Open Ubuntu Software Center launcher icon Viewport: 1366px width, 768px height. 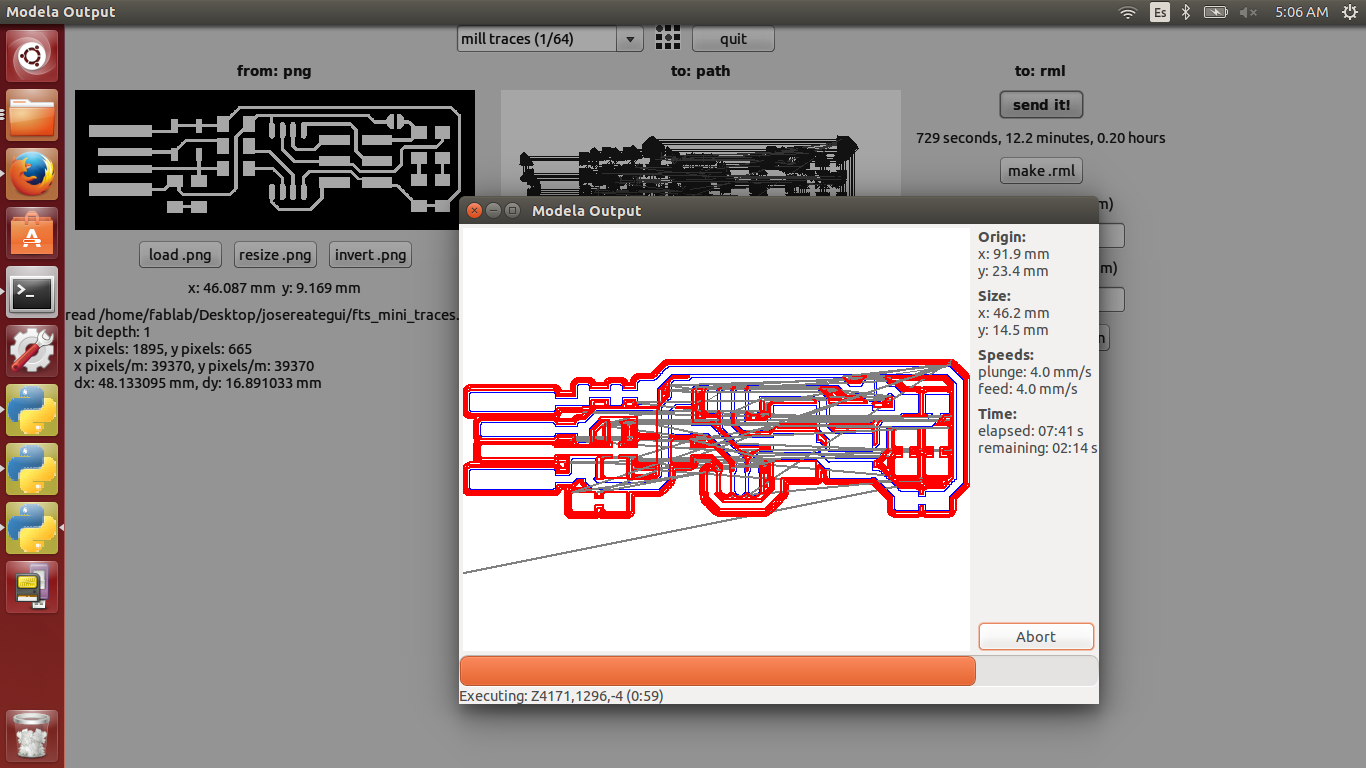32,233
